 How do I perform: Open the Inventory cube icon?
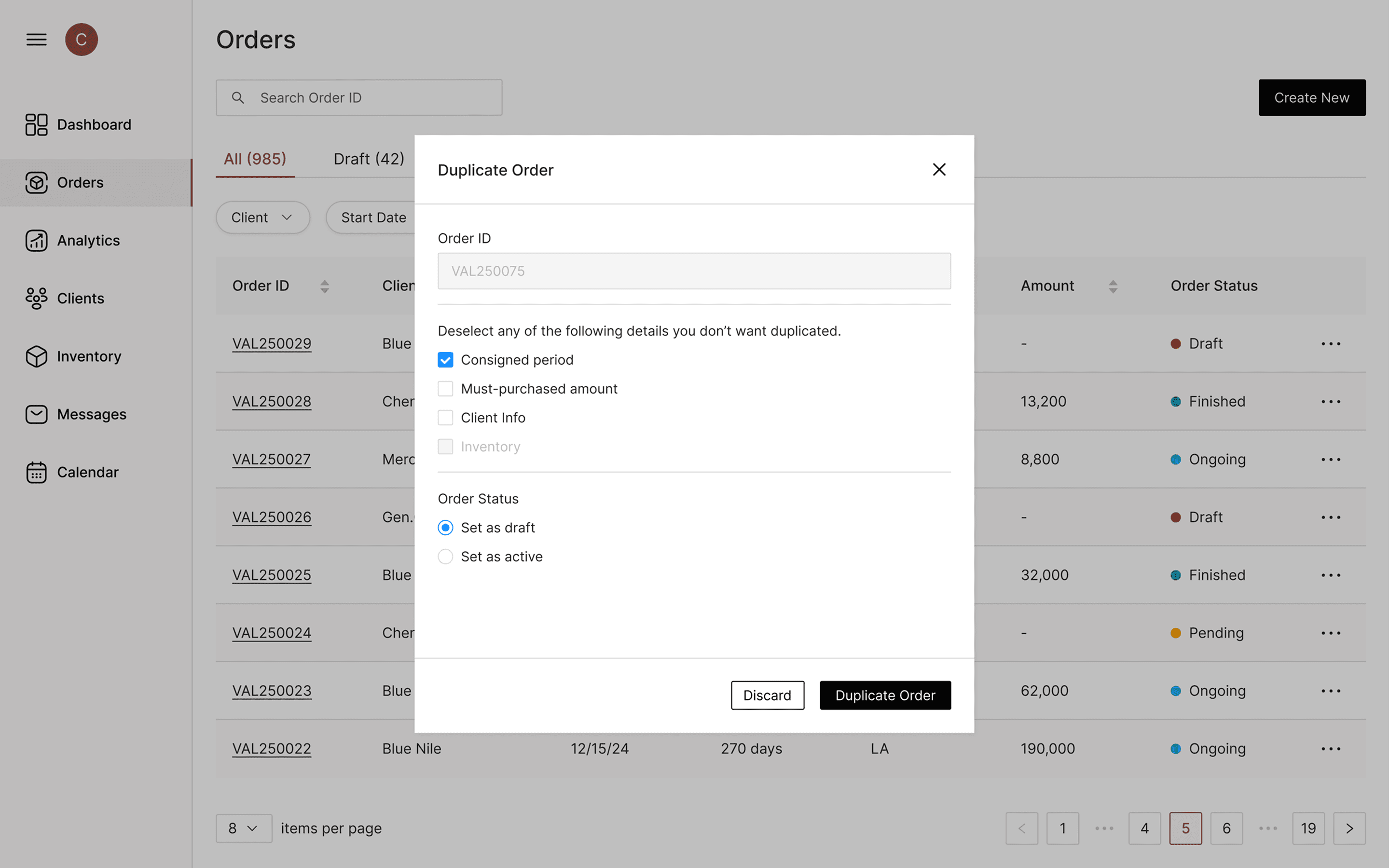pyautogui.click(x=36, y=356)
